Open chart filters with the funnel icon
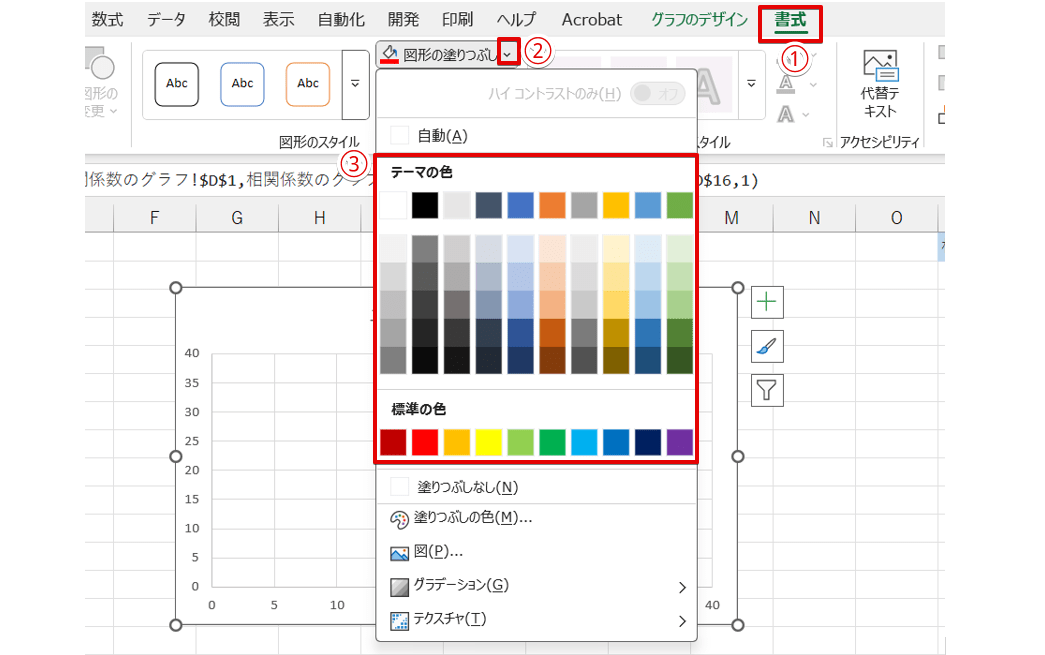Screen dimensions: 1045x655 click(x=766, y=390)
